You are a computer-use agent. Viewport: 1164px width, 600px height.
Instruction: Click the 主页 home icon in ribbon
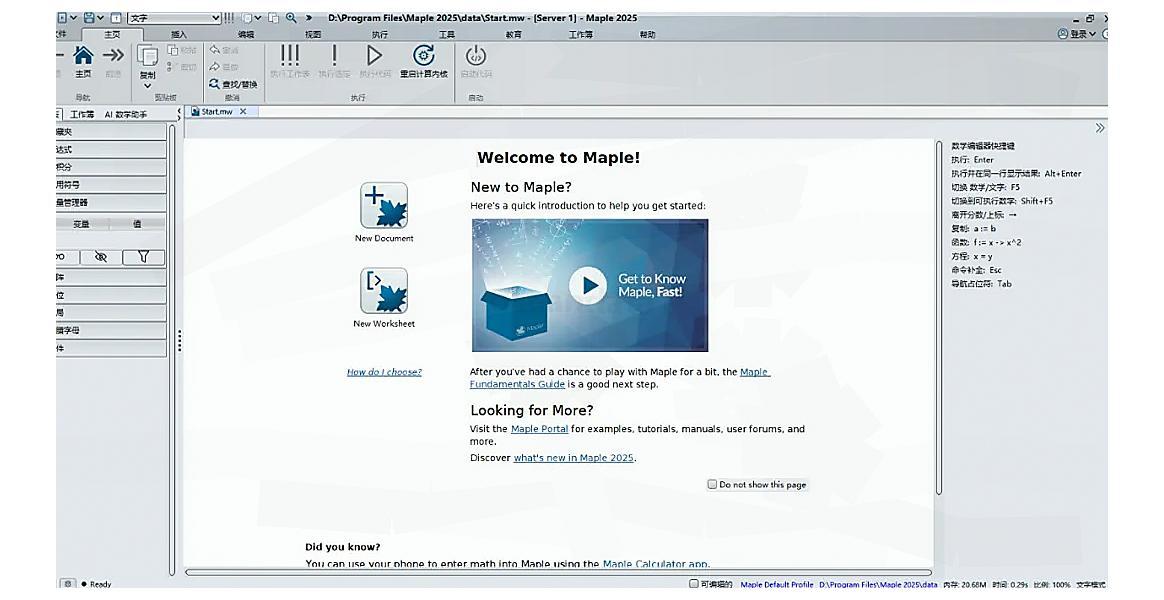coord(84,56)
